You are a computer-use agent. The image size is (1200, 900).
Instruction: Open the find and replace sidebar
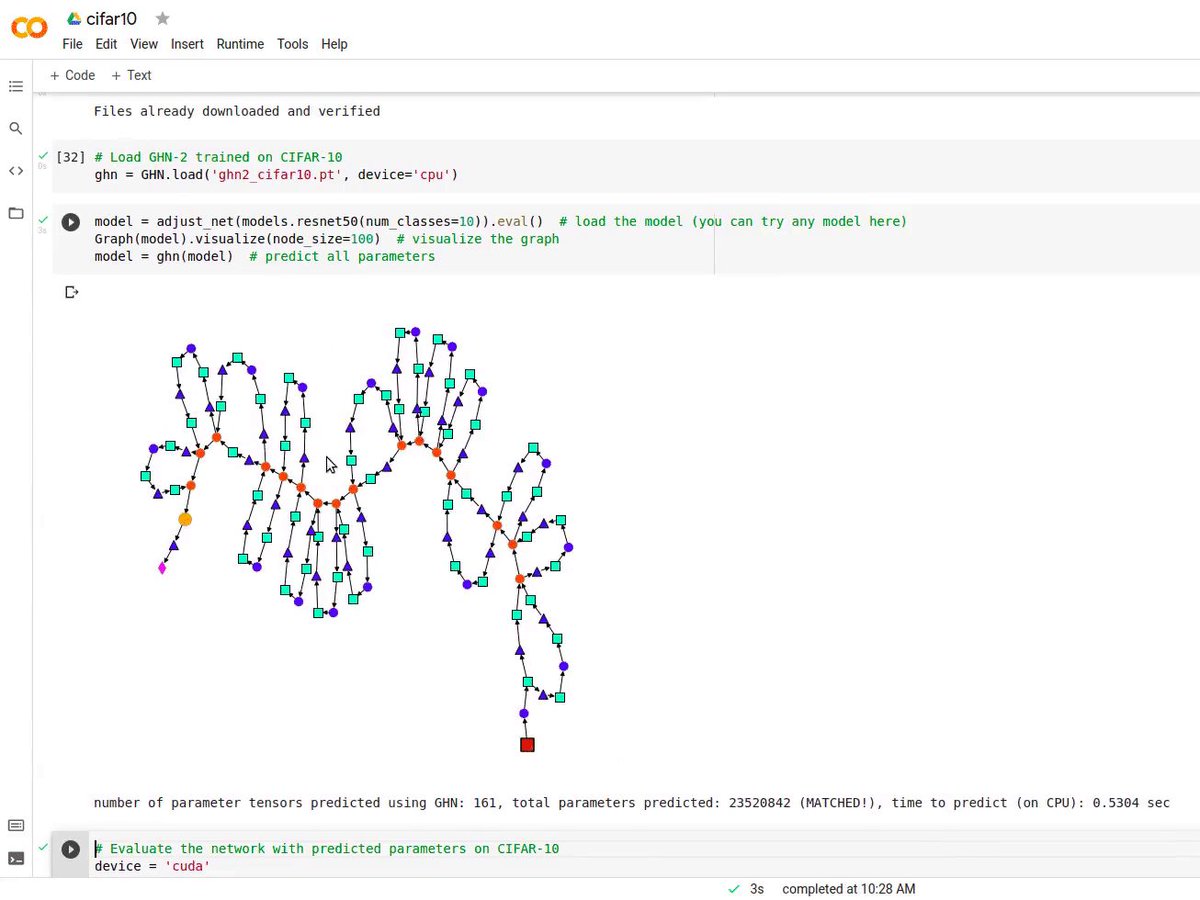(15, 129)
